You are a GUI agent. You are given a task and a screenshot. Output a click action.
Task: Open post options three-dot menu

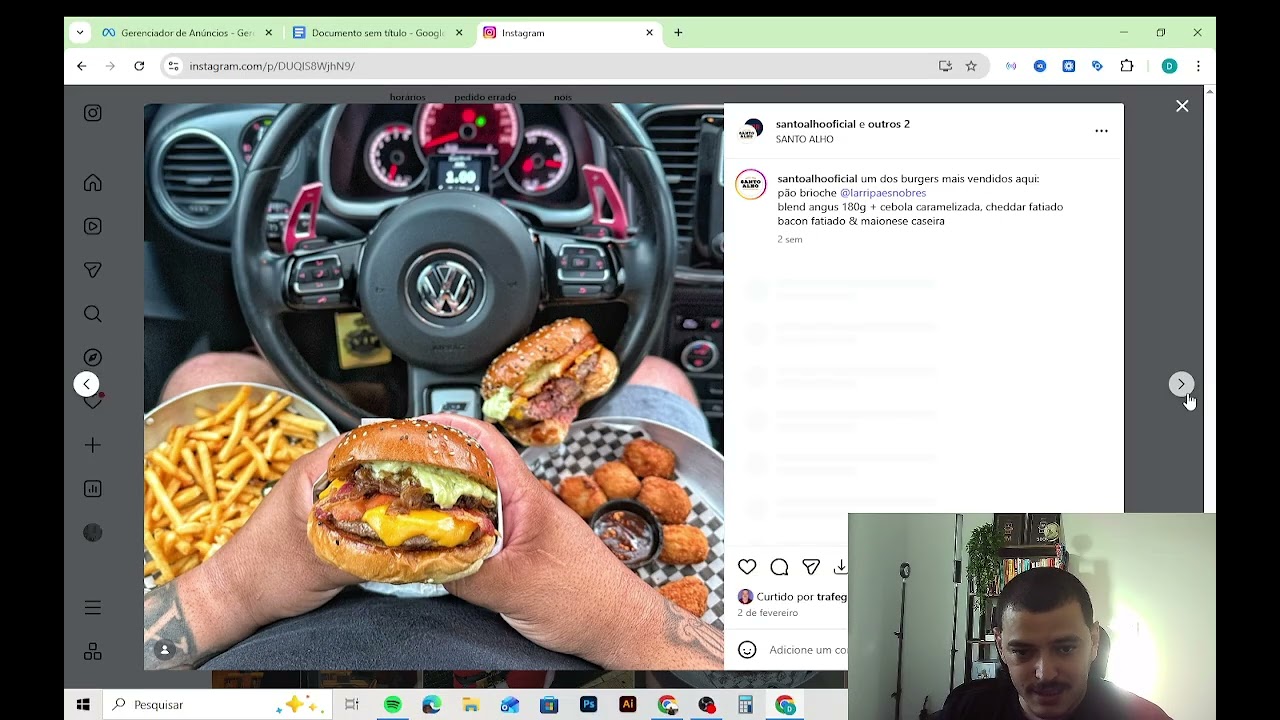(1101, 131)
